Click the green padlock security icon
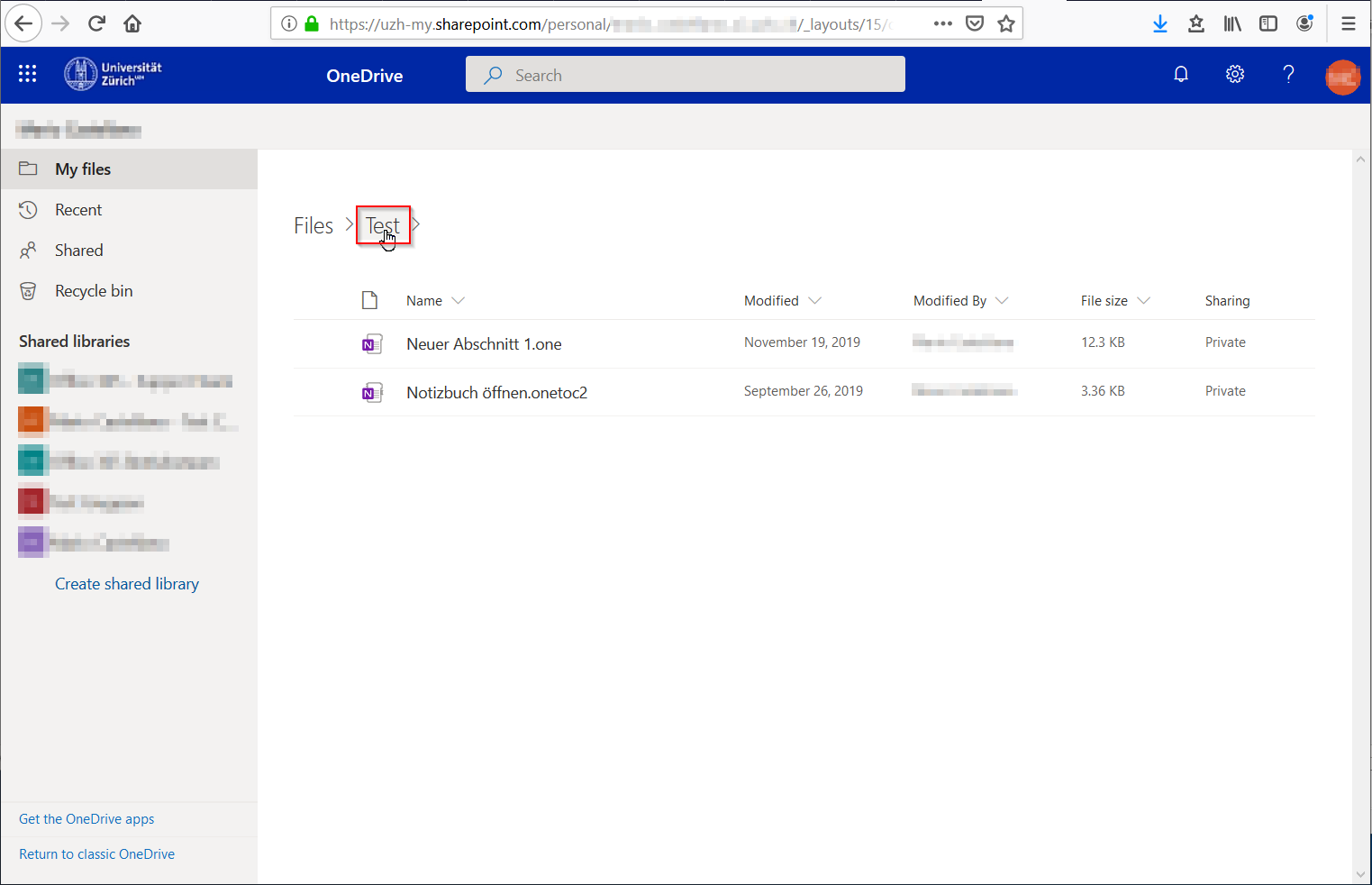Viewport: 1372px width, 885px height. 312,23
